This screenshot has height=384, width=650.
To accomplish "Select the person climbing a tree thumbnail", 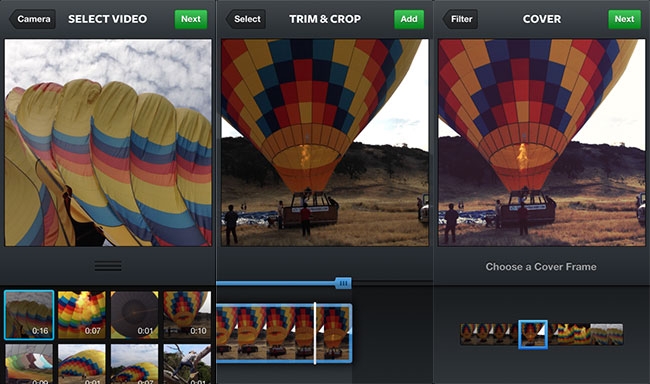I will (x=187, y=364).
